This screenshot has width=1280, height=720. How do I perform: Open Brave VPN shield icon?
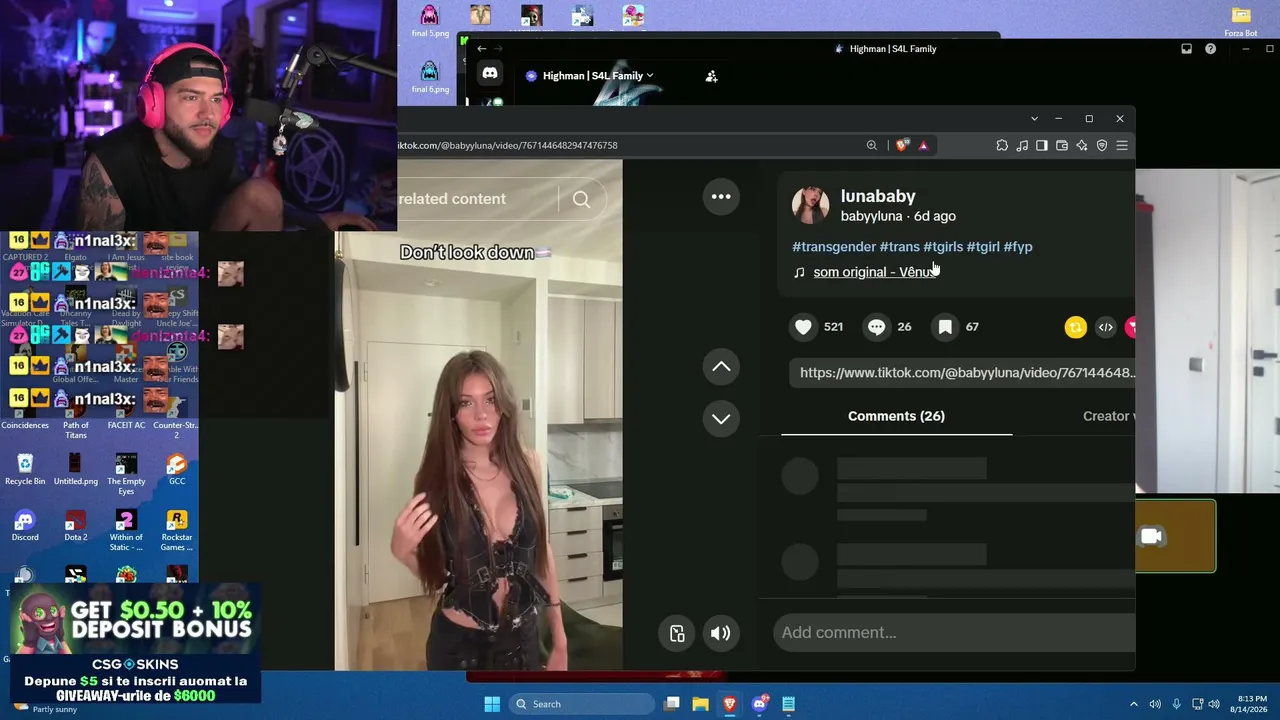click(x=1102, y=146)
